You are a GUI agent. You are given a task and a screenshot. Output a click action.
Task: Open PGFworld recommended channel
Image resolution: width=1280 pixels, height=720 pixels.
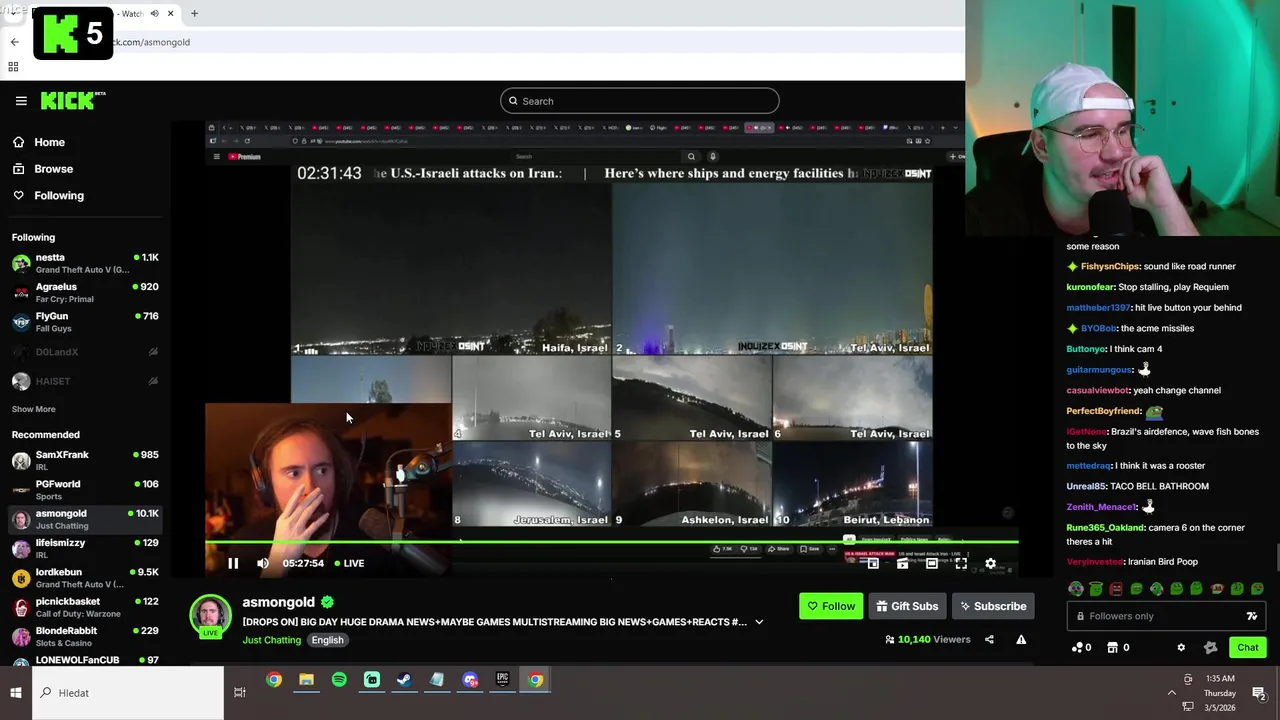[85, 489]
